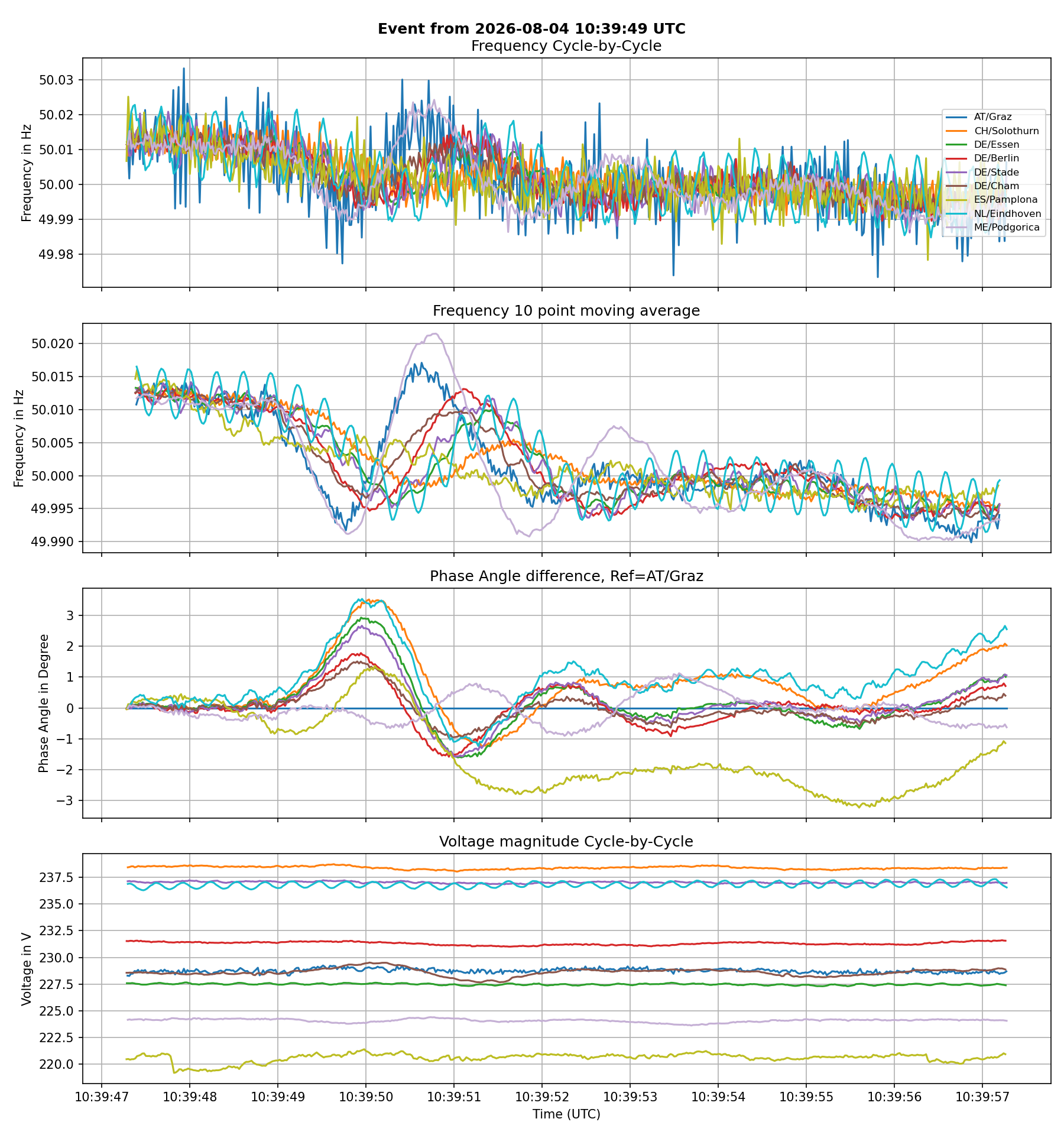Click the figure title 'Event from 2026-08-04 10:39:49 UTC'

click(x=531, y=28)
